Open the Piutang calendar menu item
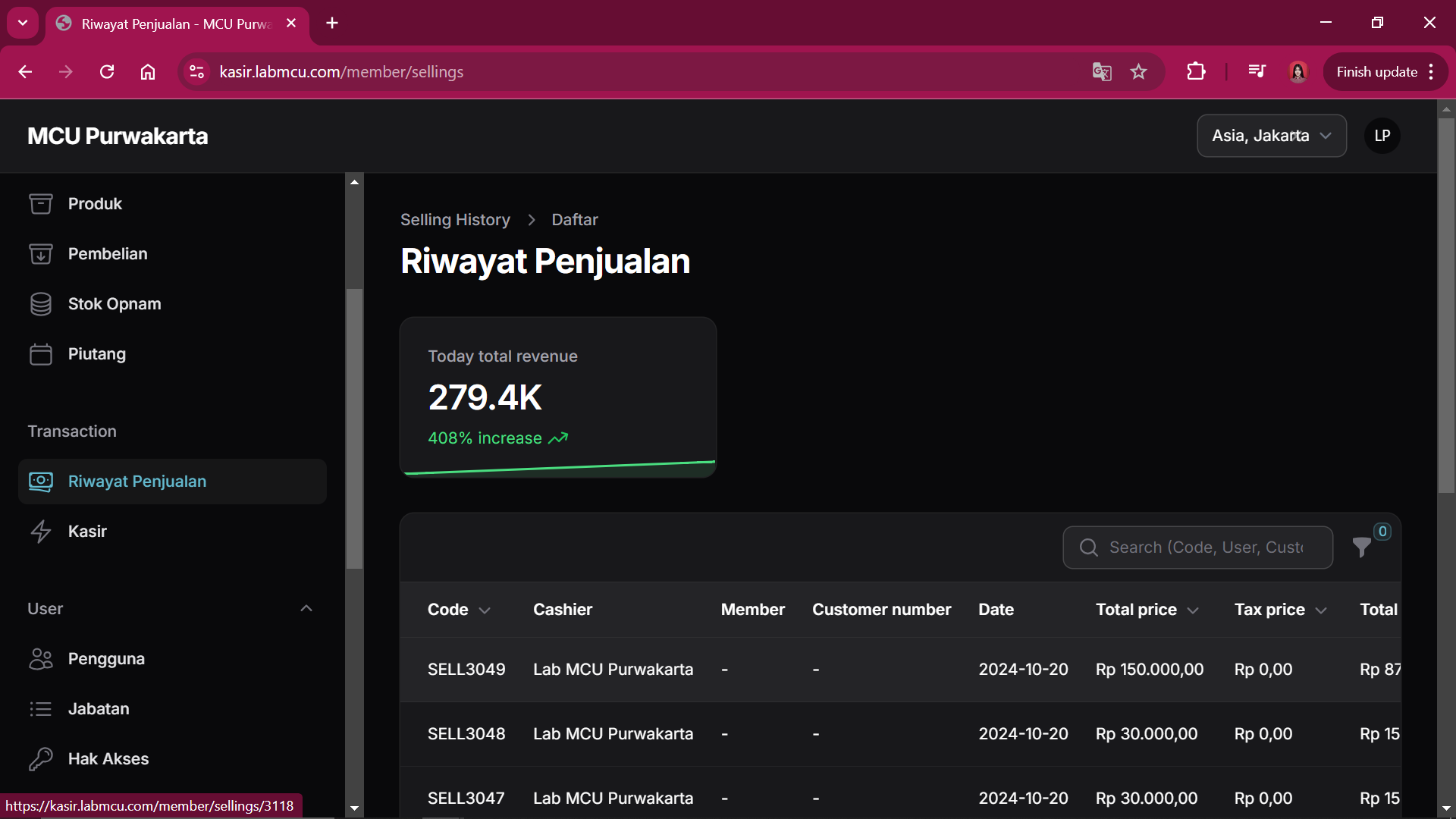1456x819 pixels. click(96, 354)
